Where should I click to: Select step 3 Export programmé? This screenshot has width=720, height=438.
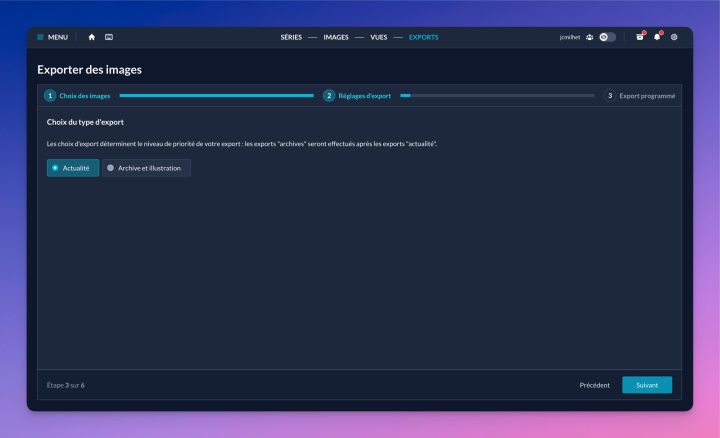(639, 95)
